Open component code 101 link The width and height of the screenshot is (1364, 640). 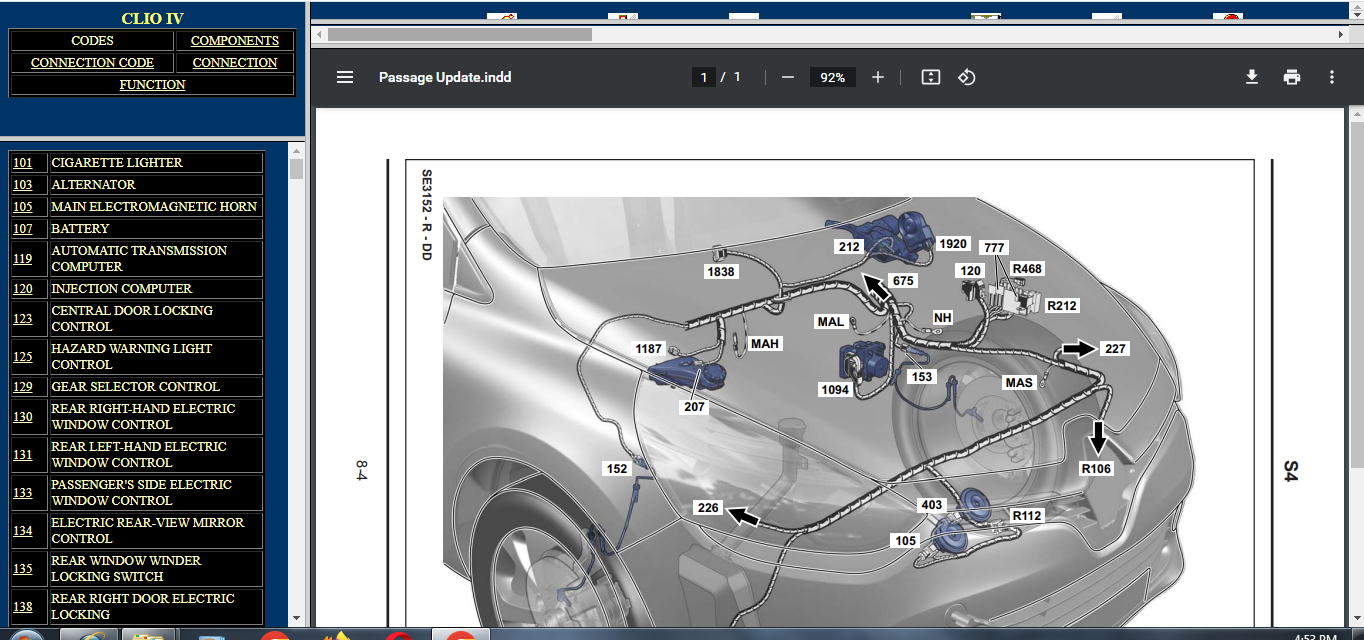pos(23,162)
